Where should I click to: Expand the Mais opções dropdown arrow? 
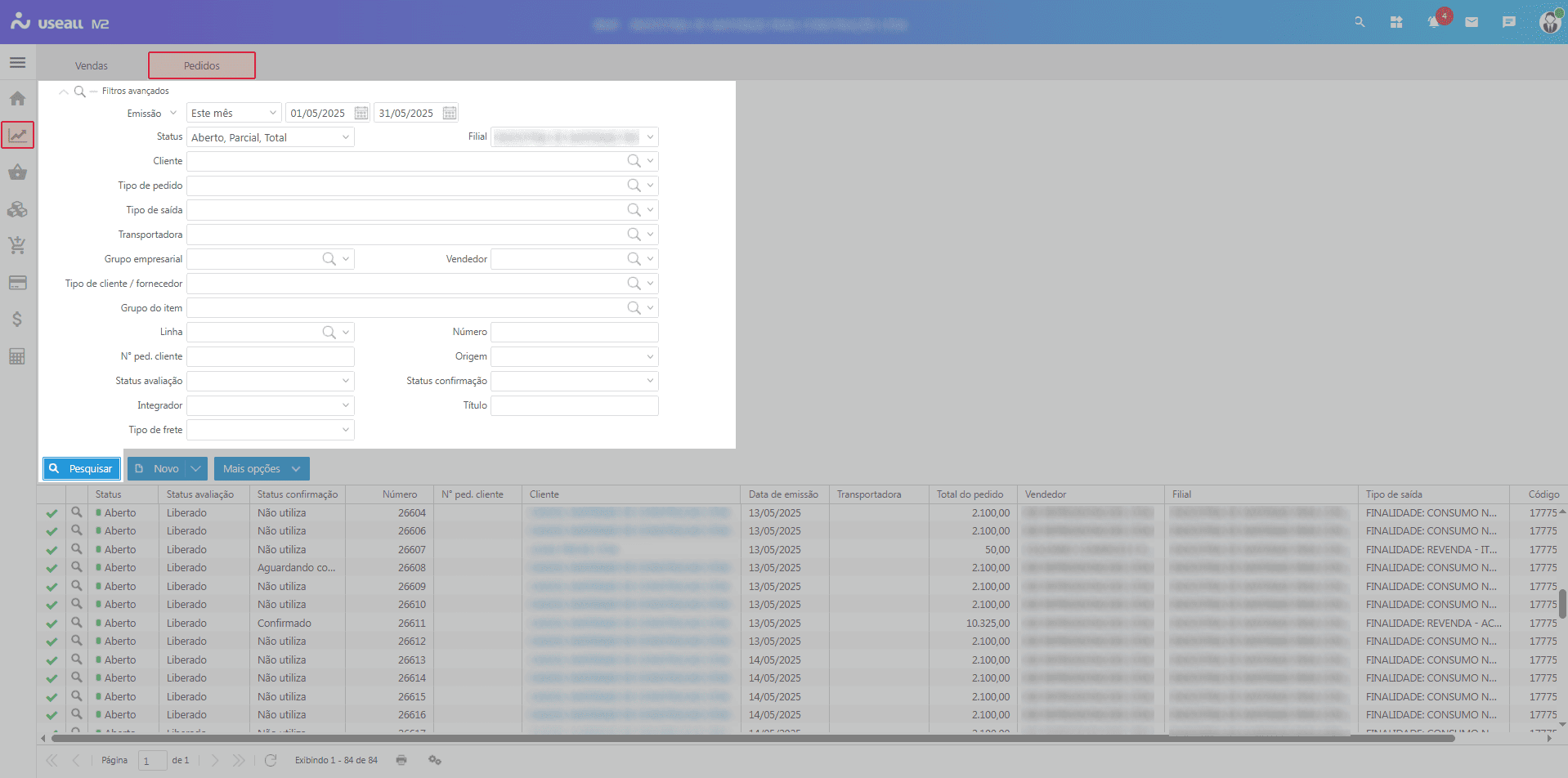point(296,469)
